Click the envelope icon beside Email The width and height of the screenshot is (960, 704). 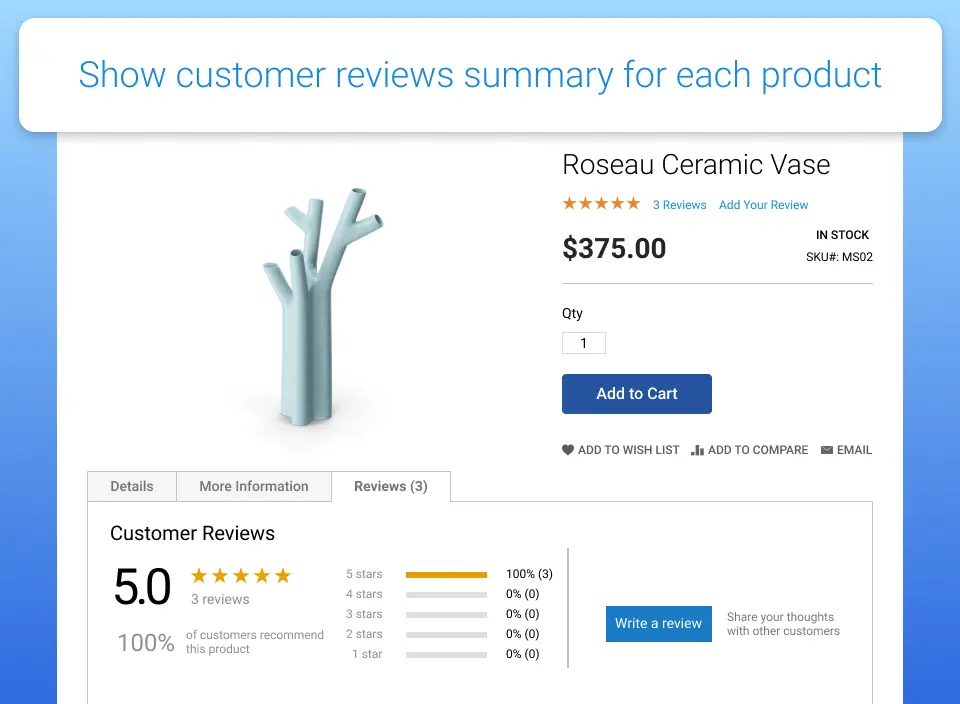827,450
